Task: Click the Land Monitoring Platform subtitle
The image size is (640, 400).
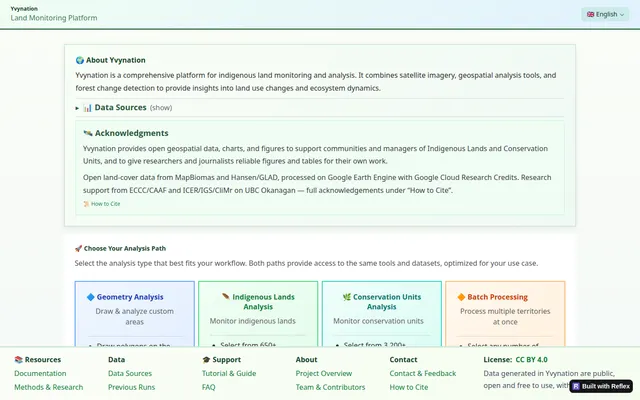Action: tap(54, 18)
